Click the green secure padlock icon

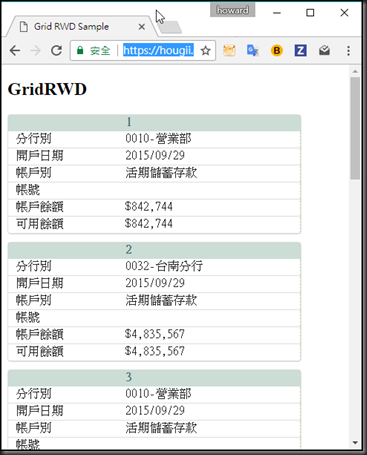(80, 50)
